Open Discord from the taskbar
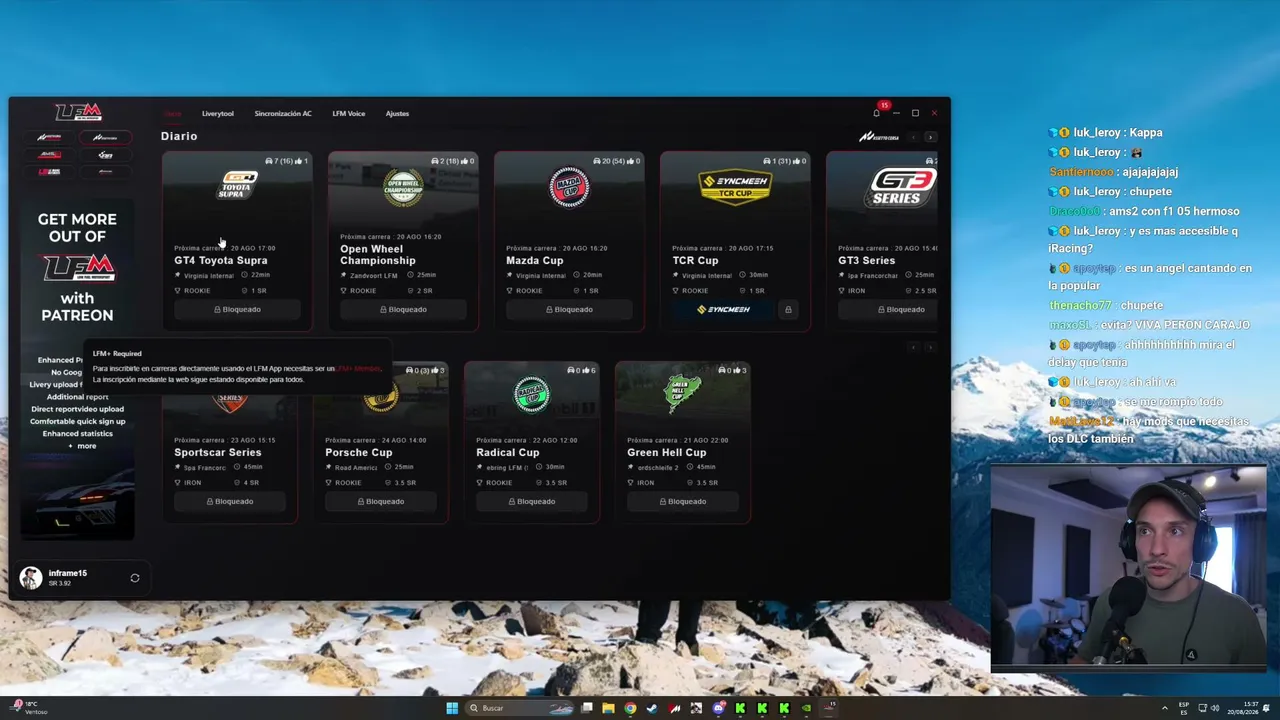 (x=718, y=708)
